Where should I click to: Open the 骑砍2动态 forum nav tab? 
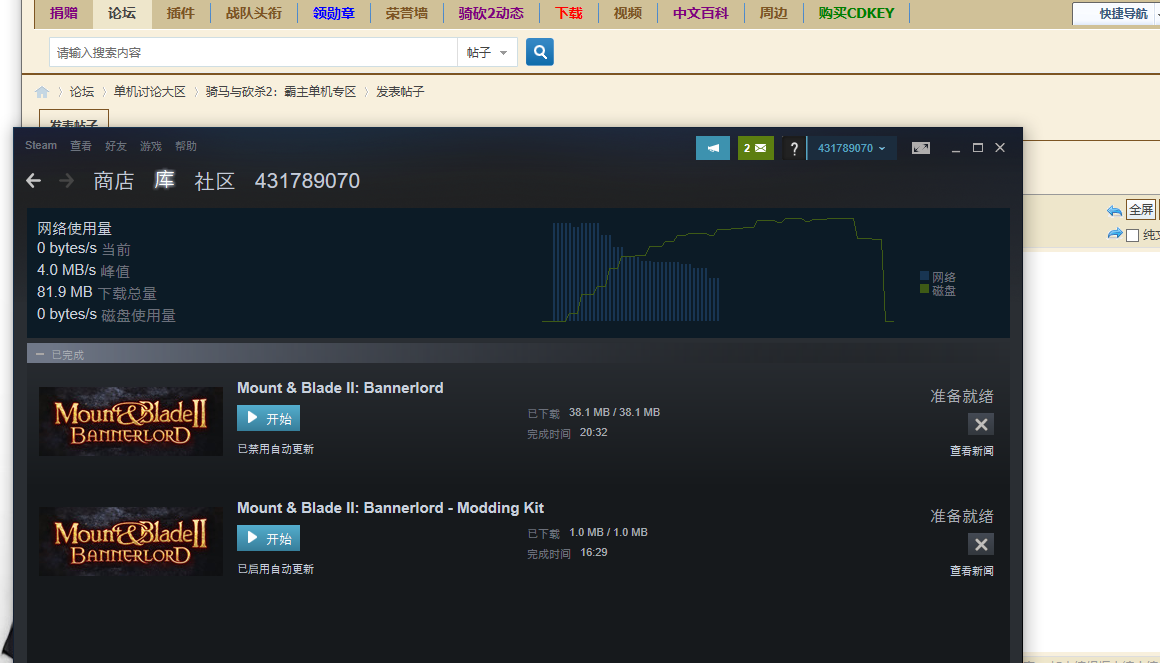[x=491, y=13]
